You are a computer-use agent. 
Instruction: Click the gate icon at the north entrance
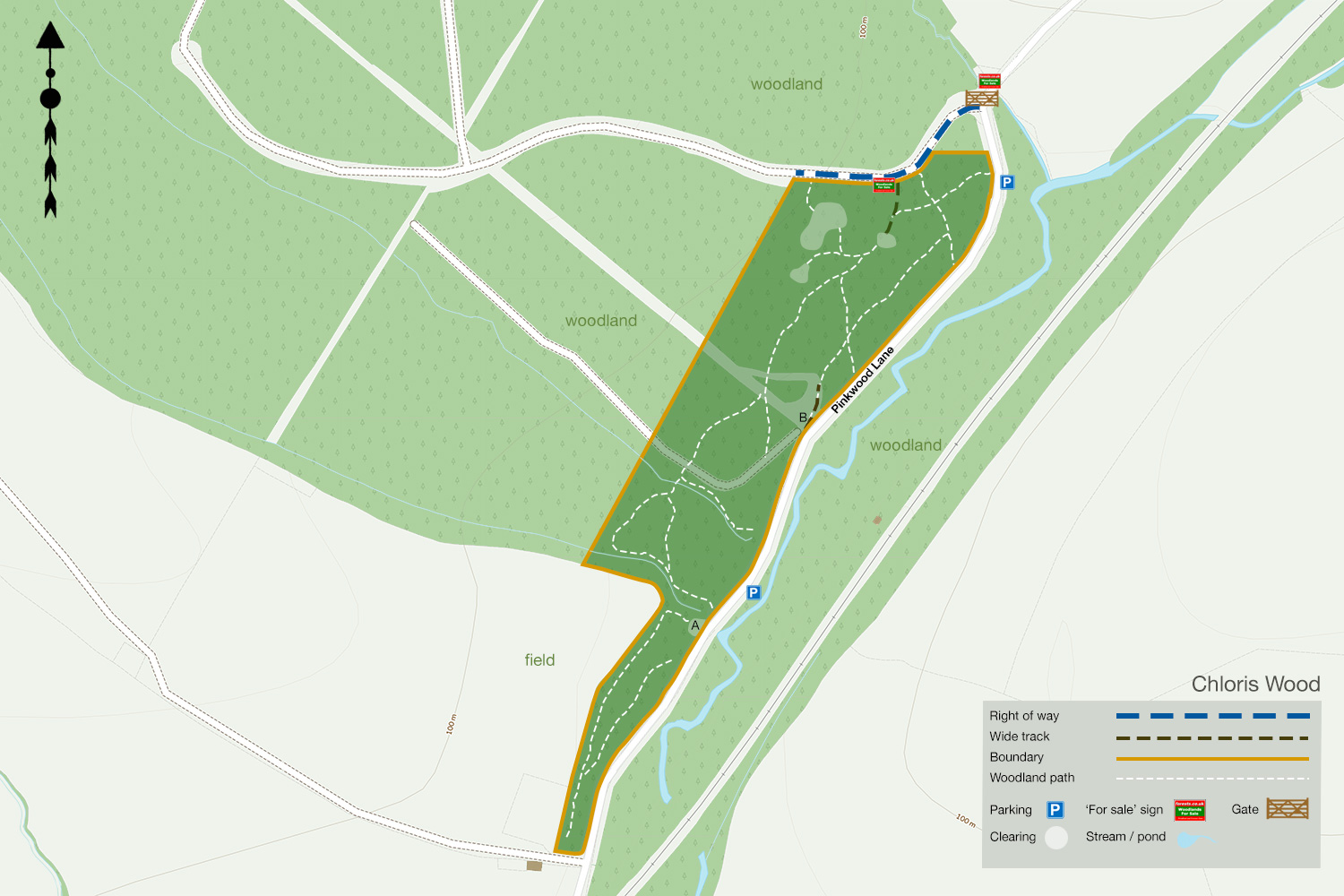click(x=982, y=98)
